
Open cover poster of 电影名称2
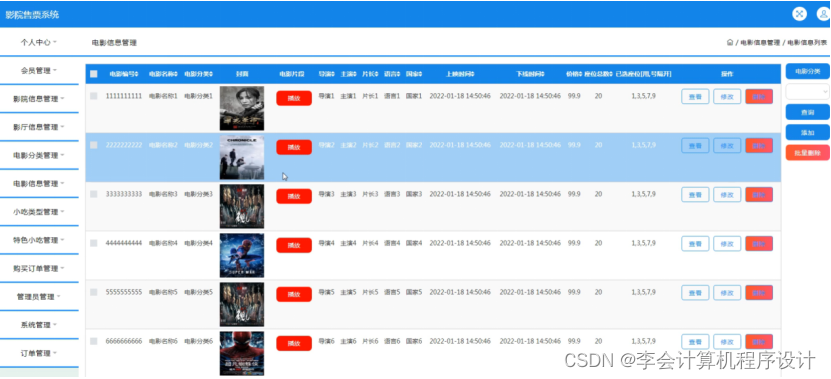click(242, 157)
